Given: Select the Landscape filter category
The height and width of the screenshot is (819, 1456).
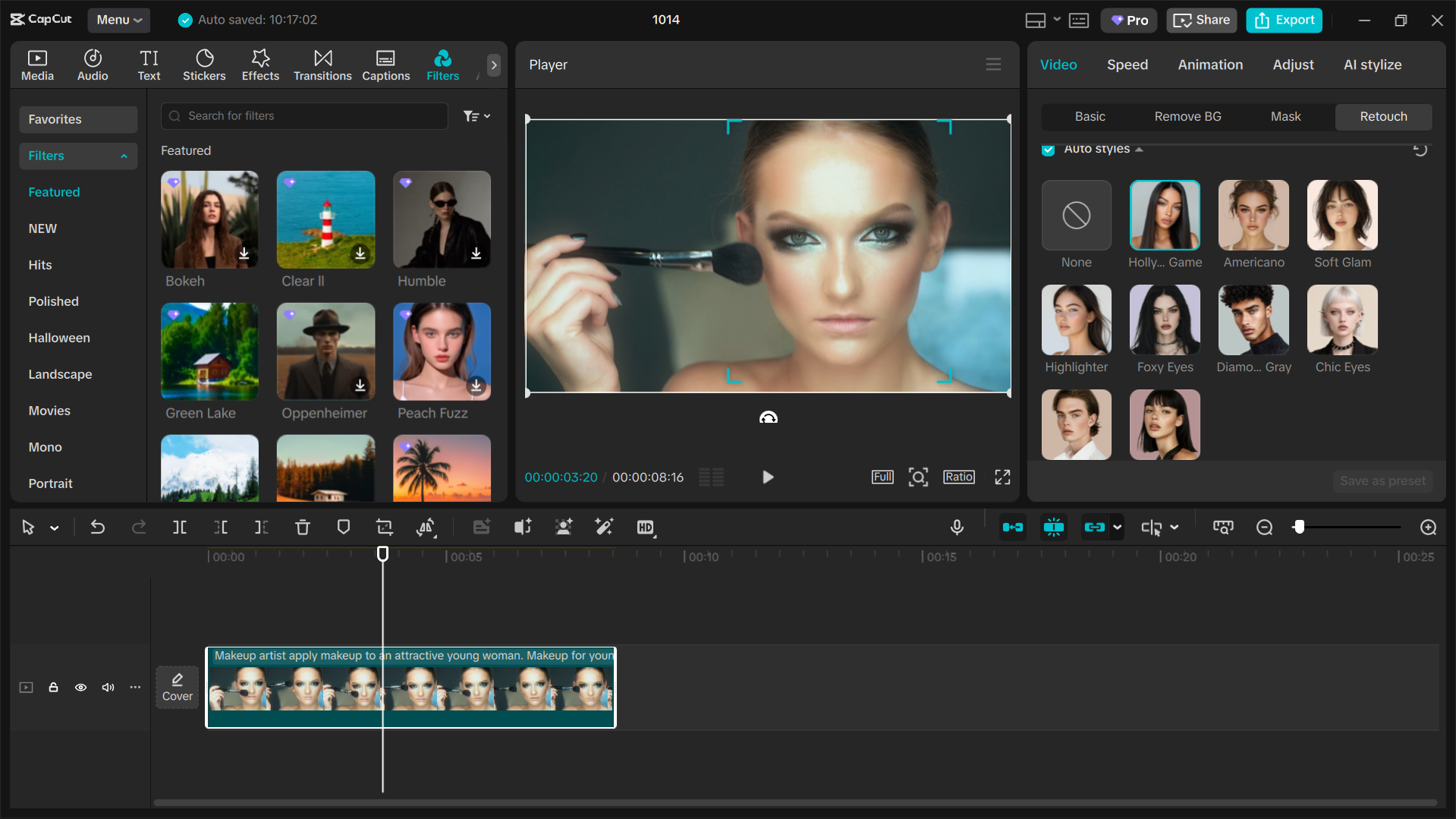Looking at the screenshot, I should click(x=60, y=373).
